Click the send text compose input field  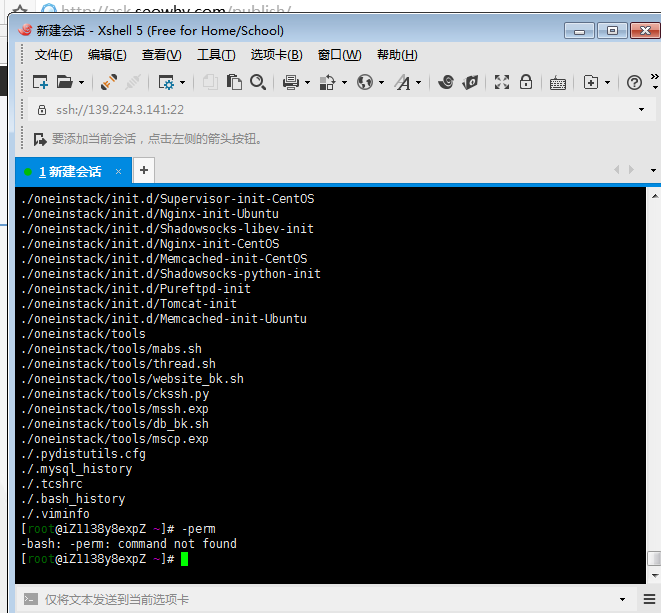(330, 600)
